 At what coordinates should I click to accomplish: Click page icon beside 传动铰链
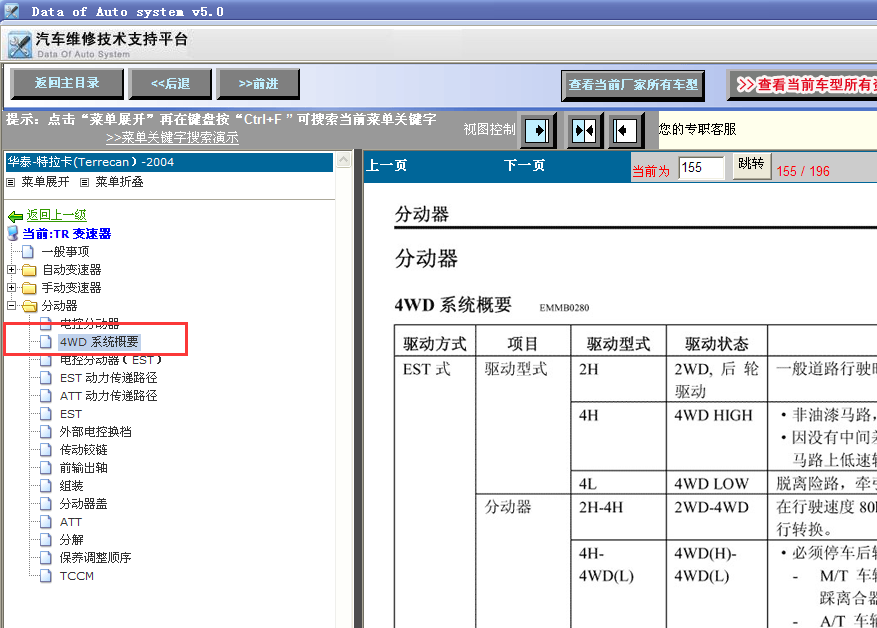pos(46,450)
